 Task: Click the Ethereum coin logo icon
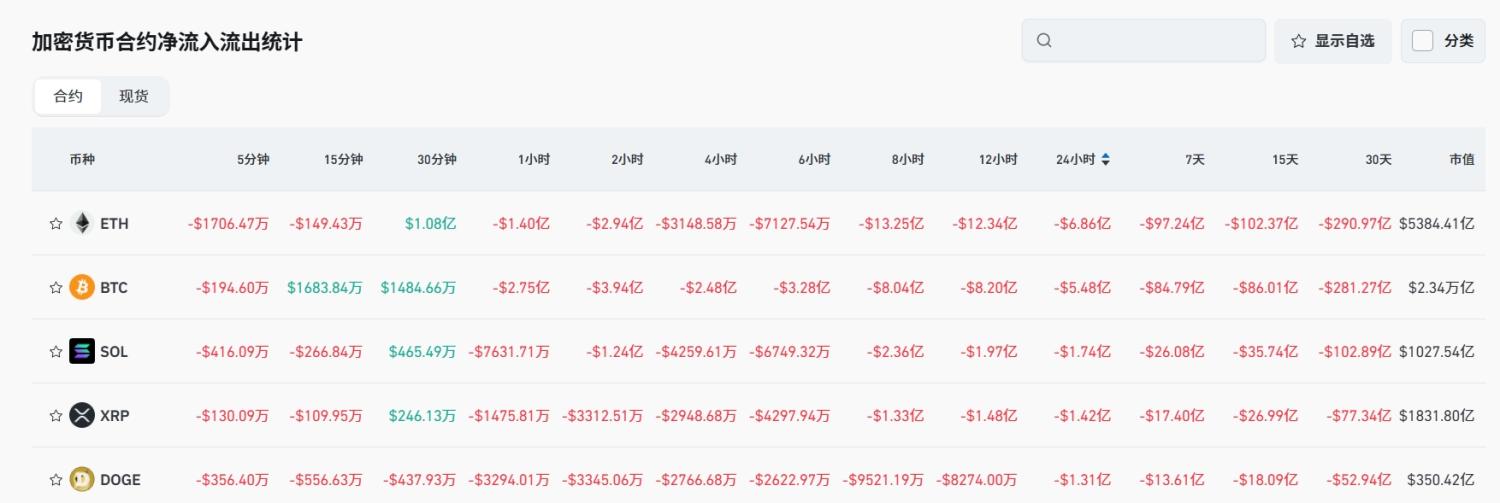point(82,224)
